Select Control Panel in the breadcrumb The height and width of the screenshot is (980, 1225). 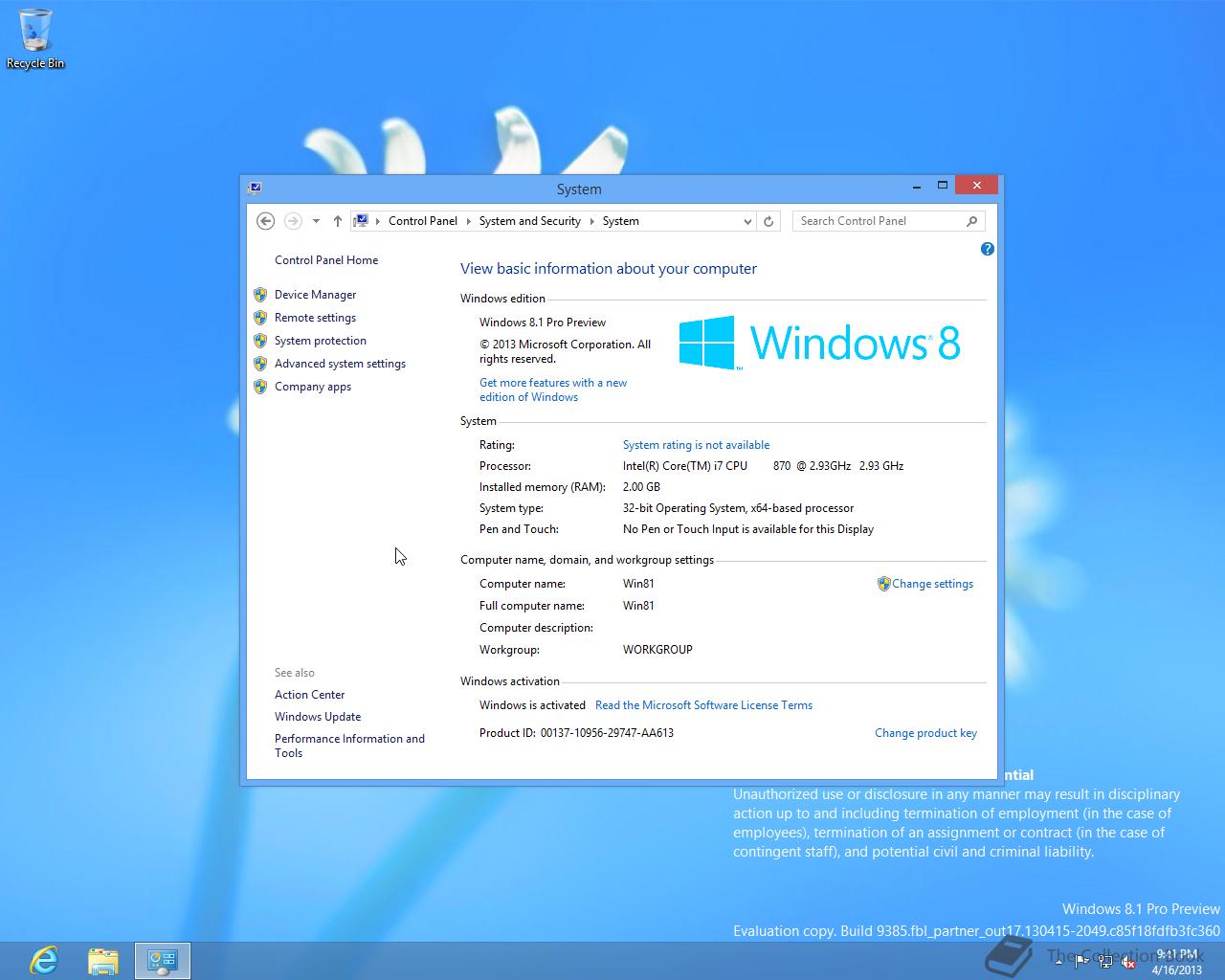tap(423, 221)
